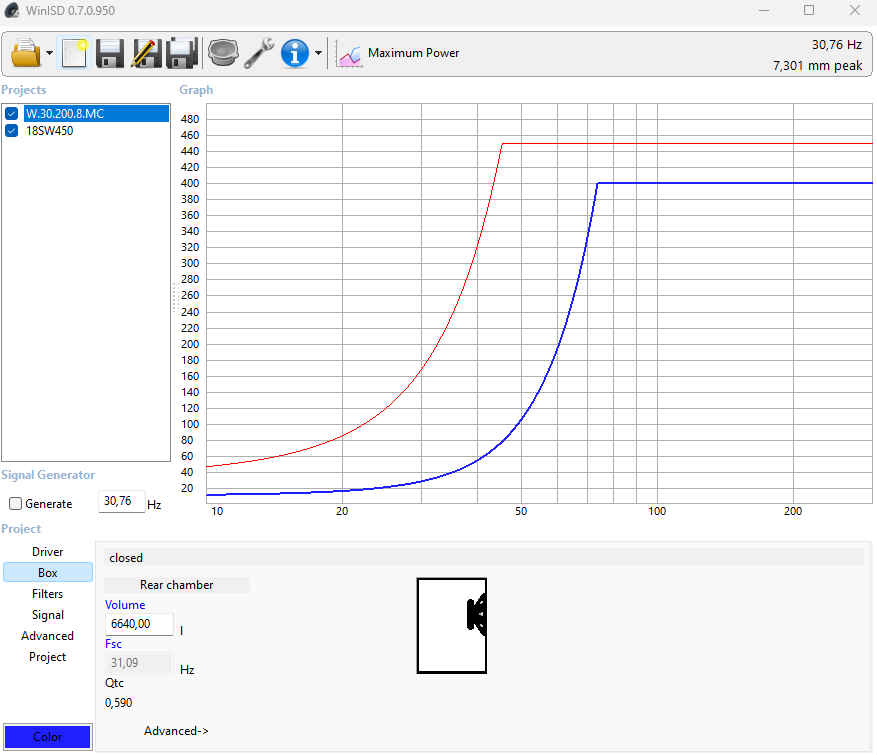Click the Fsc label link
The height and width of the screenshot is (755, 877).
[114, 644]
